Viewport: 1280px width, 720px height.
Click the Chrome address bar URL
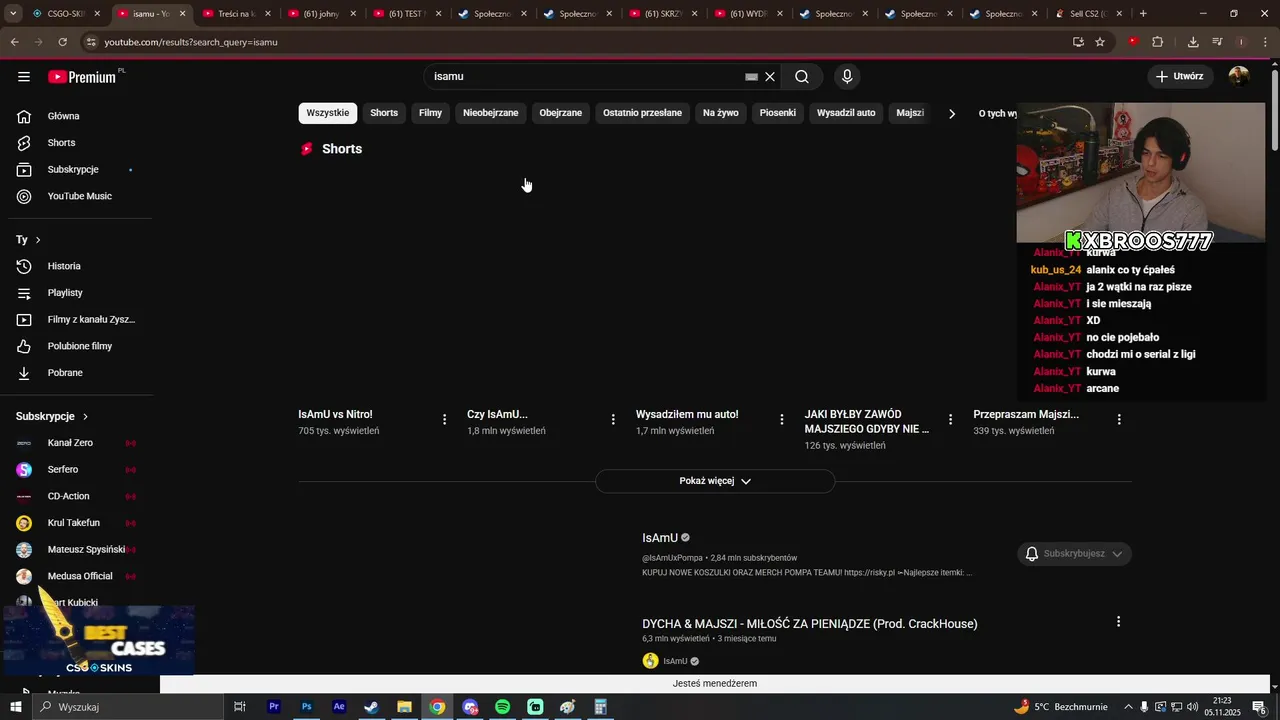191,42
